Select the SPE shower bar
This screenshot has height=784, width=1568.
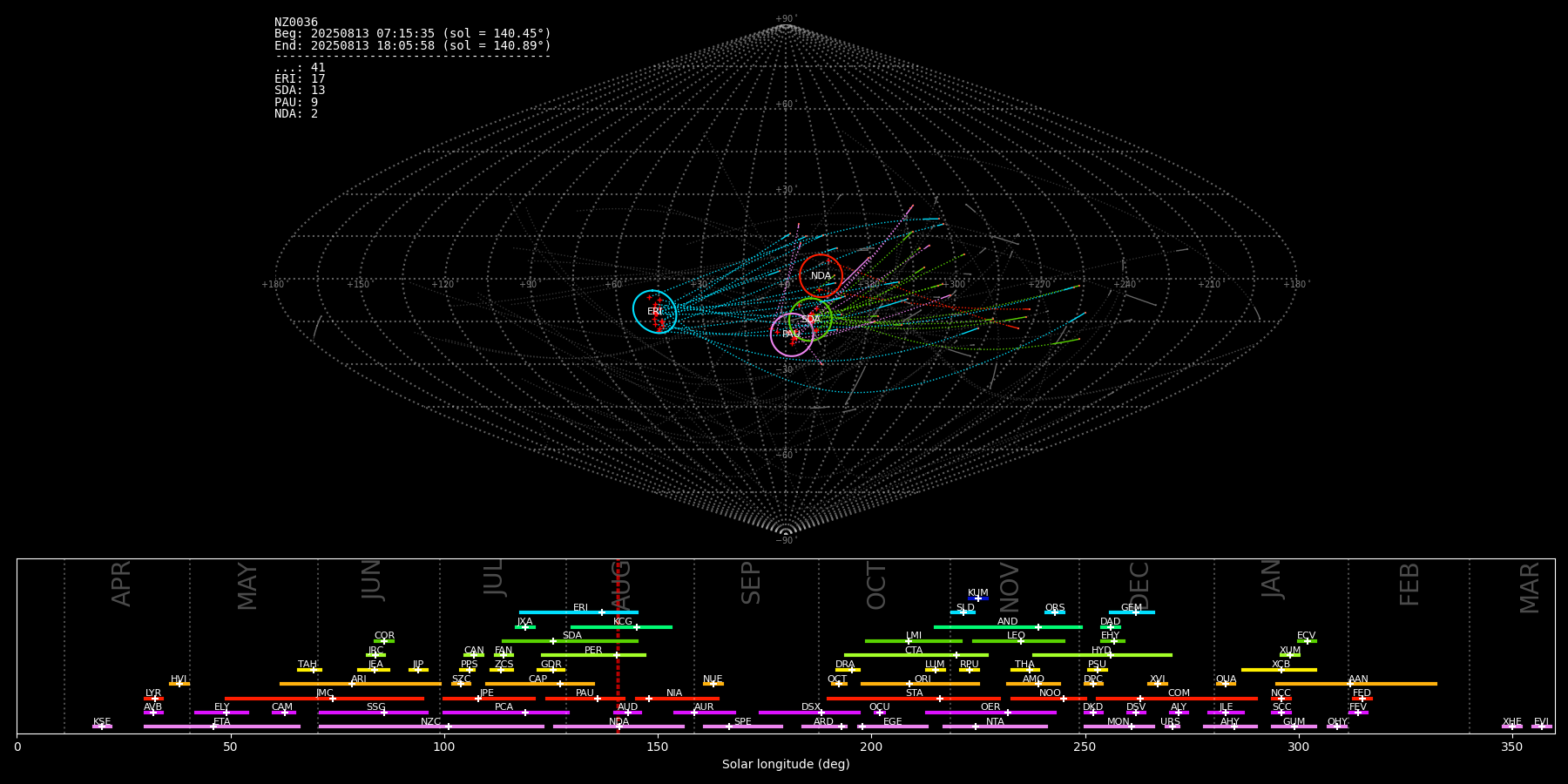743,727
